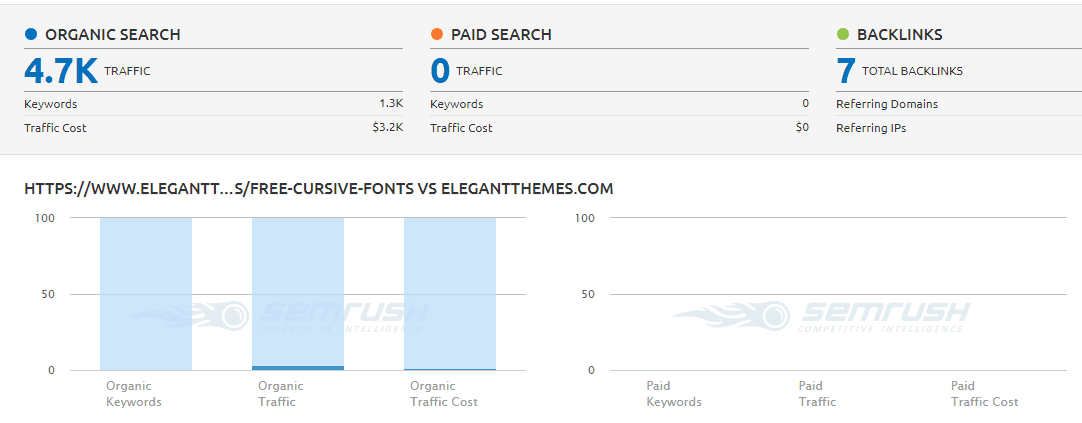
Task: Click the Paid Traffic axis label
Action: pyautogui.click(x=817, y=394)
